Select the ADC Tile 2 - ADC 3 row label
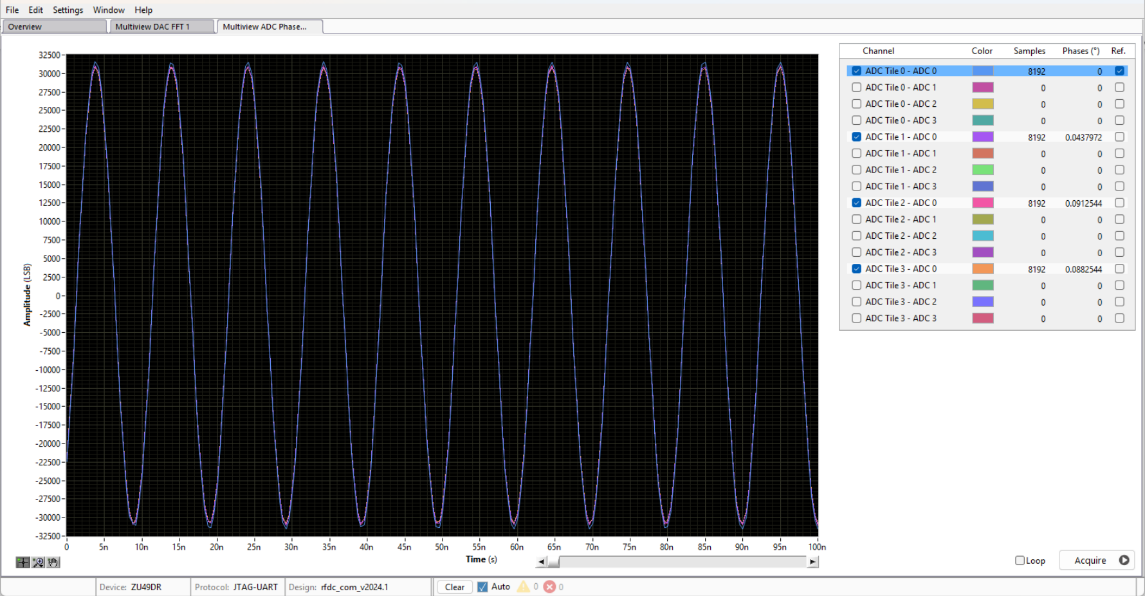Viewport: 1145px width, 596px height. point(900,252)
